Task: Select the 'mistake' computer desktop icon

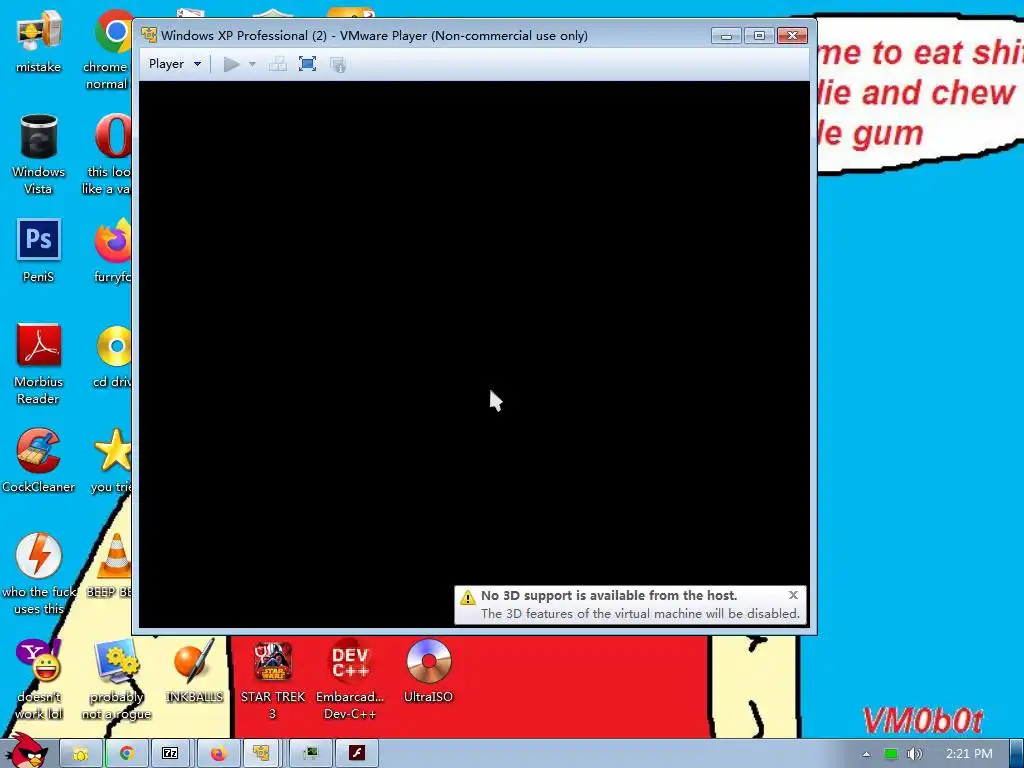Action: pyautogui.click(x=39, y=40)
